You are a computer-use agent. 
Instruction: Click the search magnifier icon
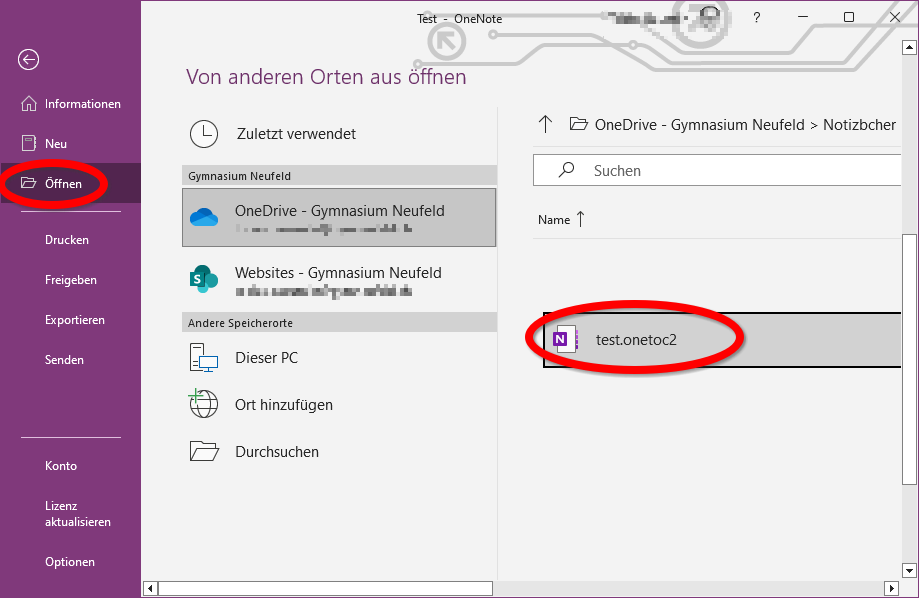(566, 169)
